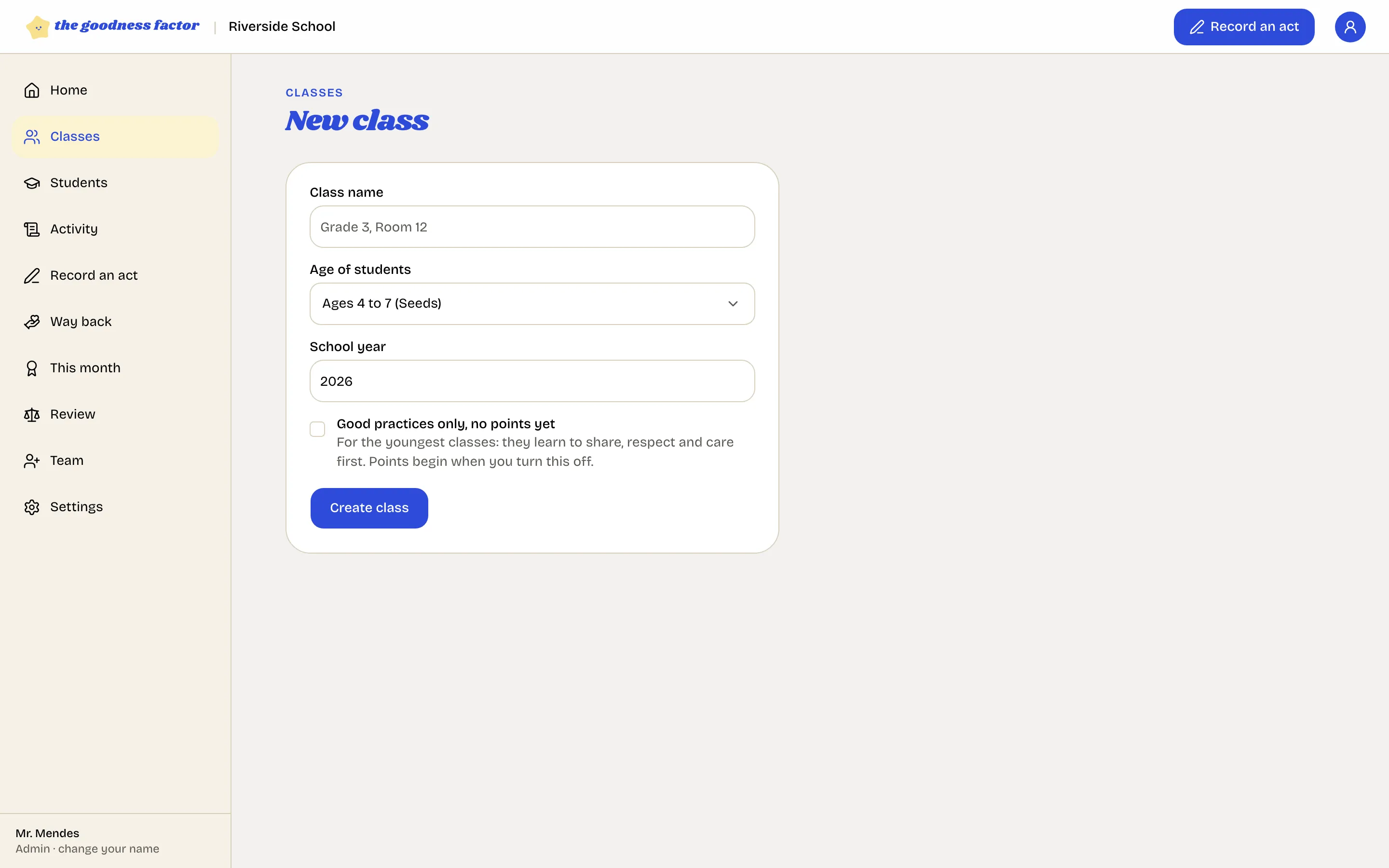Image resolution: width=1389 pixels, height=868 pixels.
Task: Click the star mascot logo icon
Action: [x=38, y=27]
